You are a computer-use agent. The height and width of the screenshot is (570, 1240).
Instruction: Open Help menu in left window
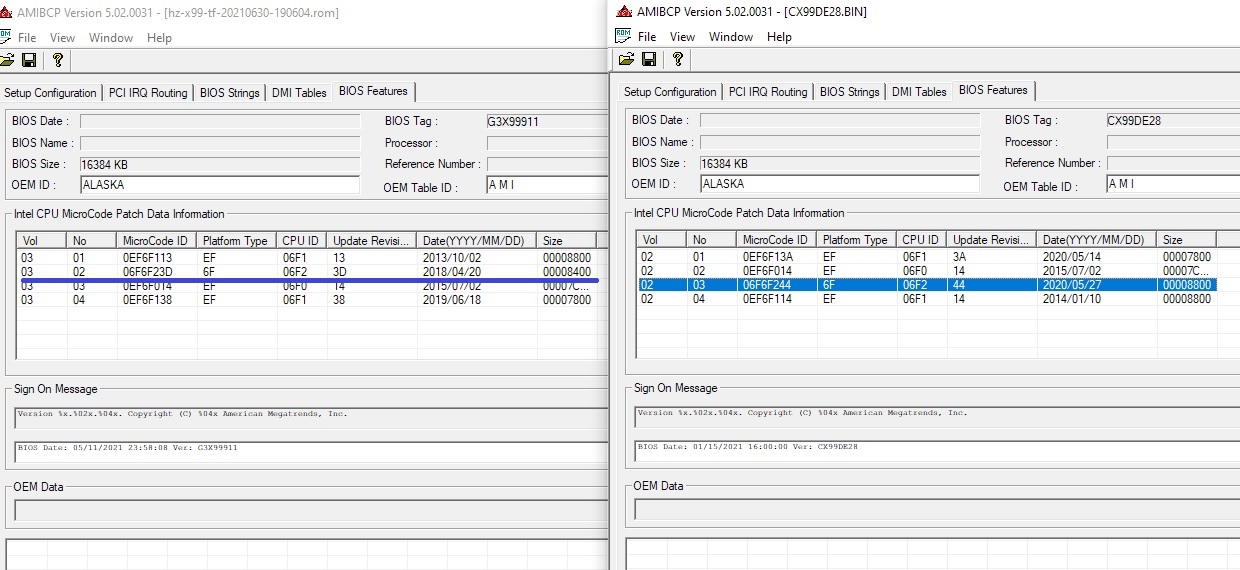(159, 38)
